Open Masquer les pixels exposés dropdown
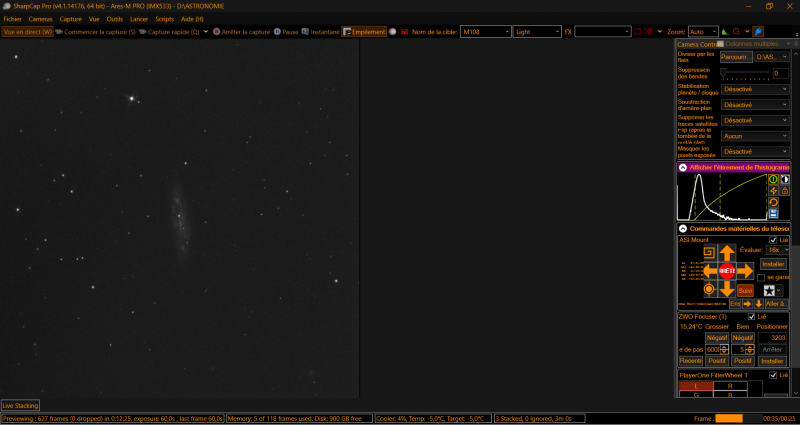Viewport: 800px width, 425px height. 755,152
